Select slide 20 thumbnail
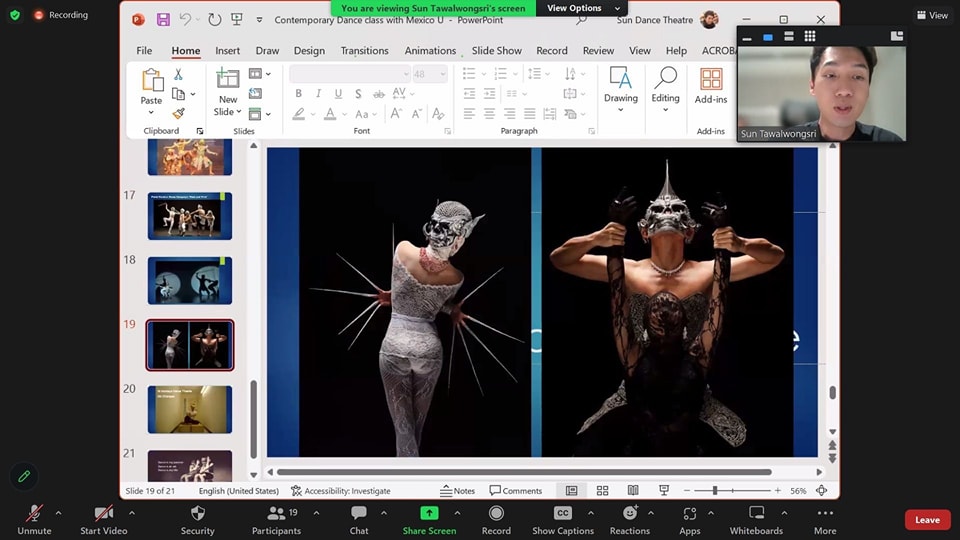960x540 pixels. coord(190,409)
